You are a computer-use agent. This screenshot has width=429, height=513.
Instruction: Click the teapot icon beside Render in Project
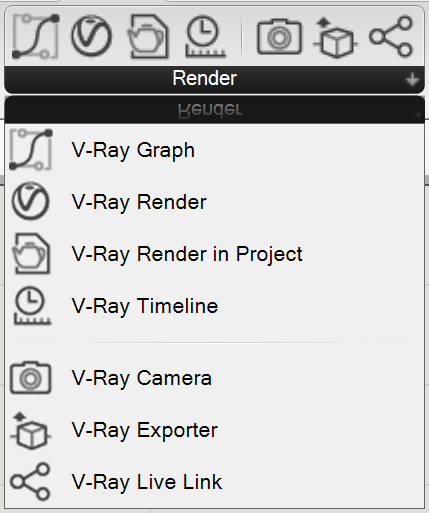(x=31, y=254)
